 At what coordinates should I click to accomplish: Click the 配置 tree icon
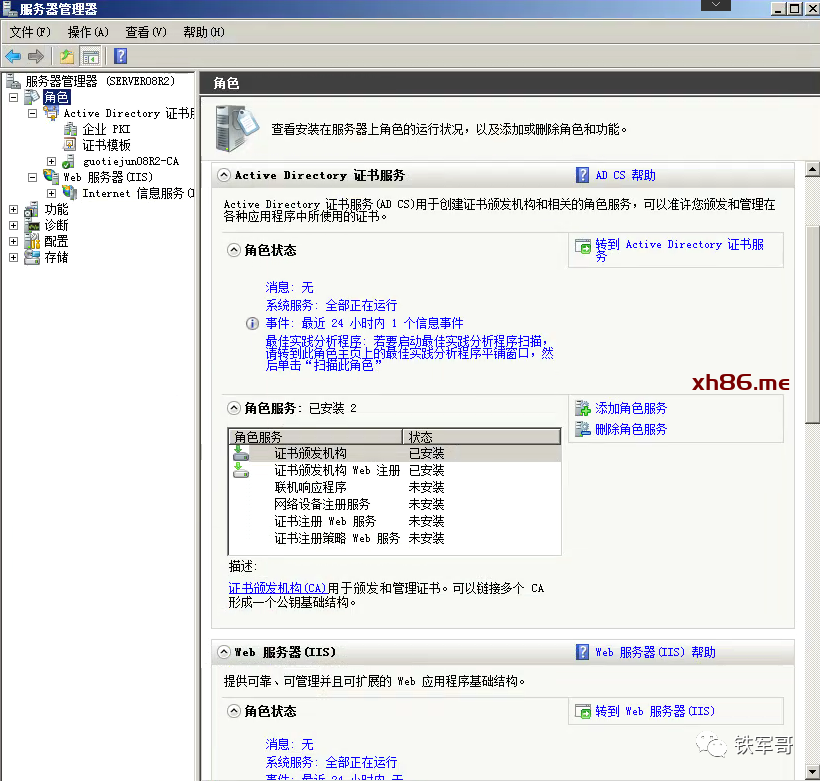pos(31,241)
